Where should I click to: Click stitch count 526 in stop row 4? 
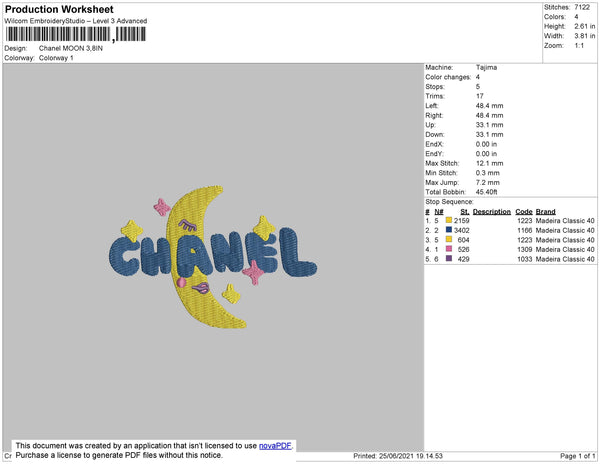pyautogui.click(x=463, y=249)
